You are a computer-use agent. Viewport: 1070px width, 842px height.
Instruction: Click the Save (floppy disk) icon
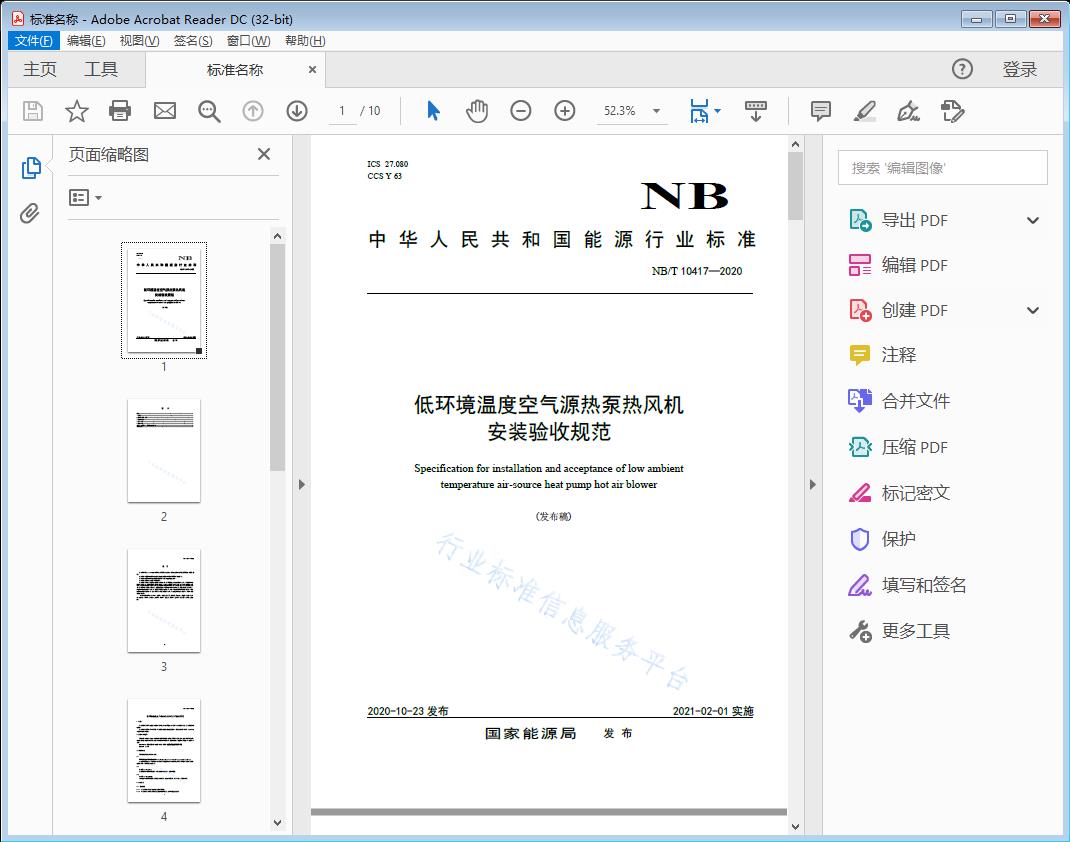(x=31, y=111)
